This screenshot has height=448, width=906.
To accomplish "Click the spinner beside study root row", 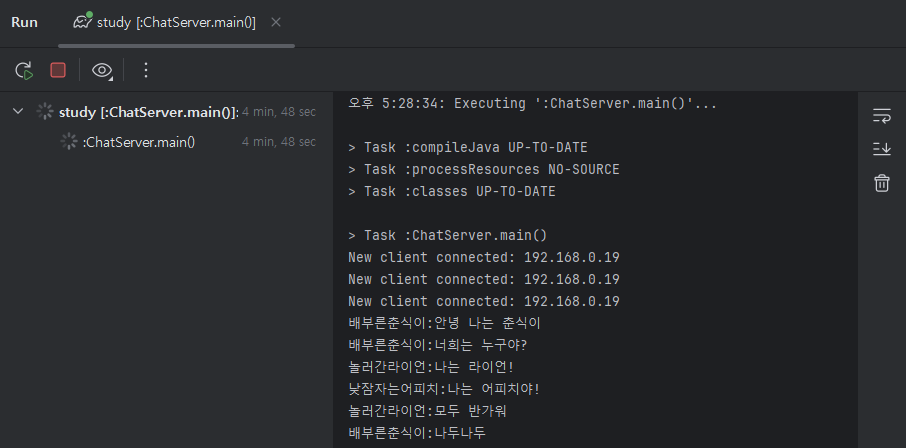I will (x=44, y=112).
